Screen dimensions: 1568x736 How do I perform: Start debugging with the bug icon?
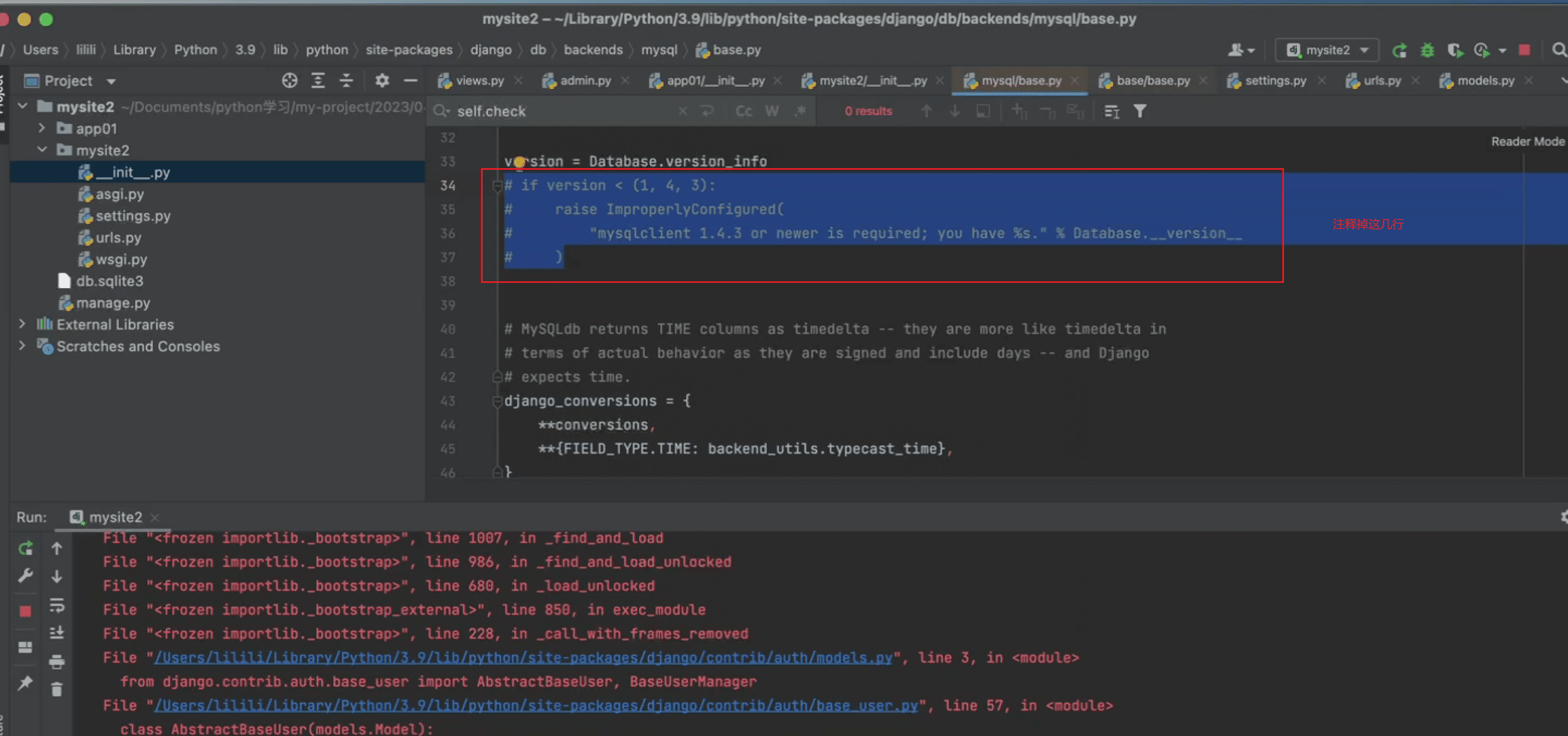click(x=1428, y=50)
